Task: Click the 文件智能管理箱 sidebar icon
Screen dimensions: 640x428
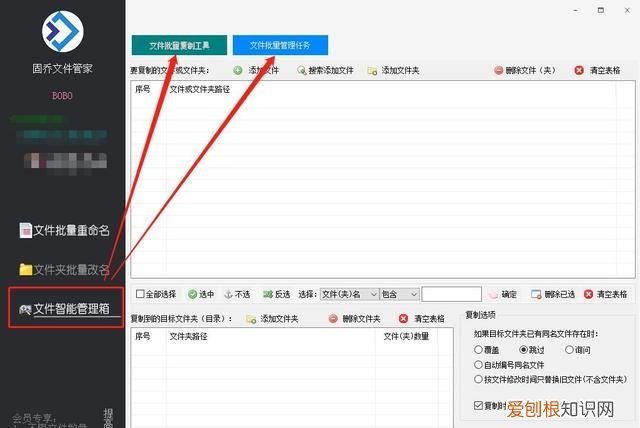Action: [25, 310]
